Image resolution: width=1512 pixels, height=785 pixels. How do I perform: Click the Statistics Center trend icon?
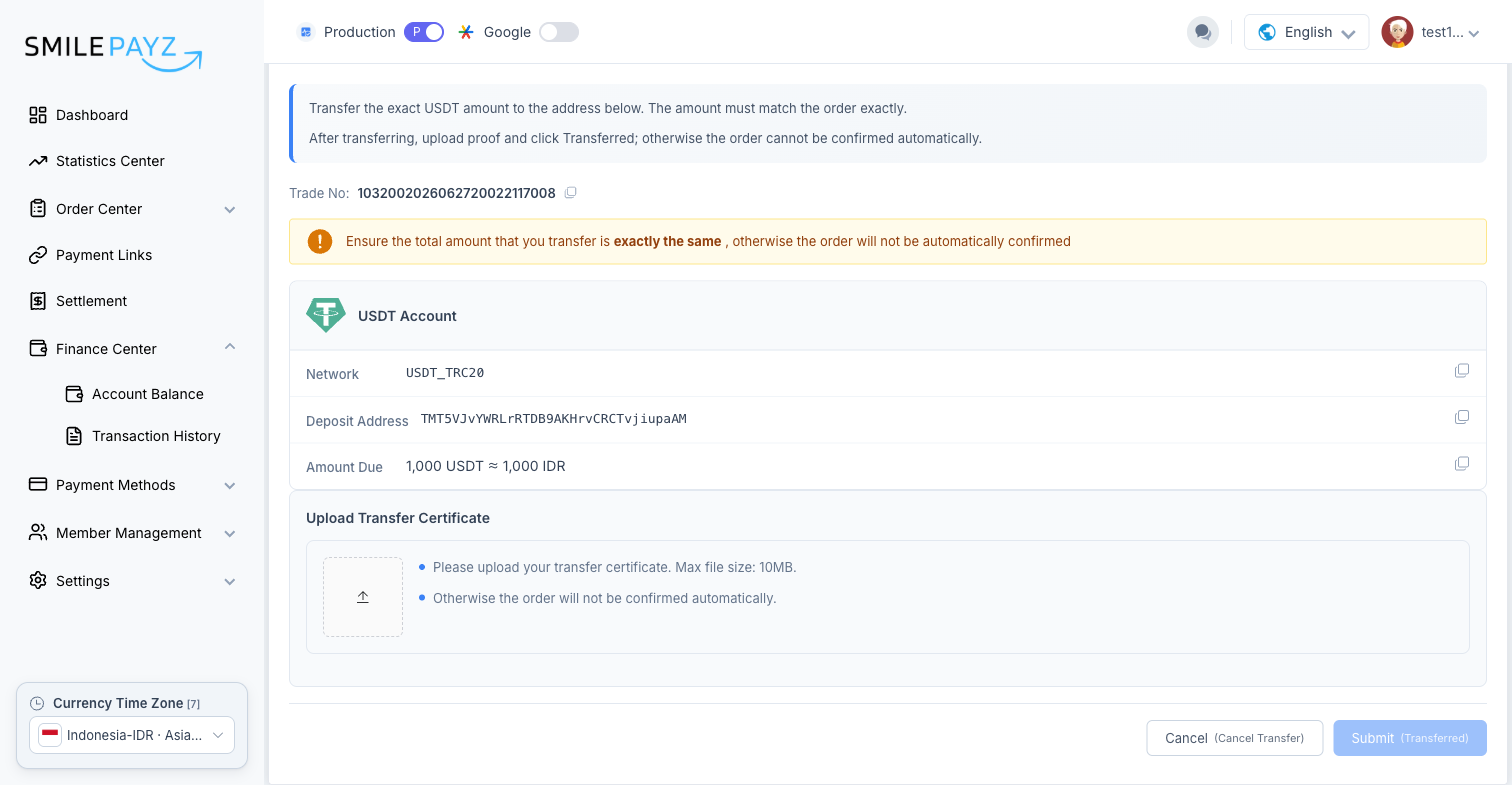point(38,161)
